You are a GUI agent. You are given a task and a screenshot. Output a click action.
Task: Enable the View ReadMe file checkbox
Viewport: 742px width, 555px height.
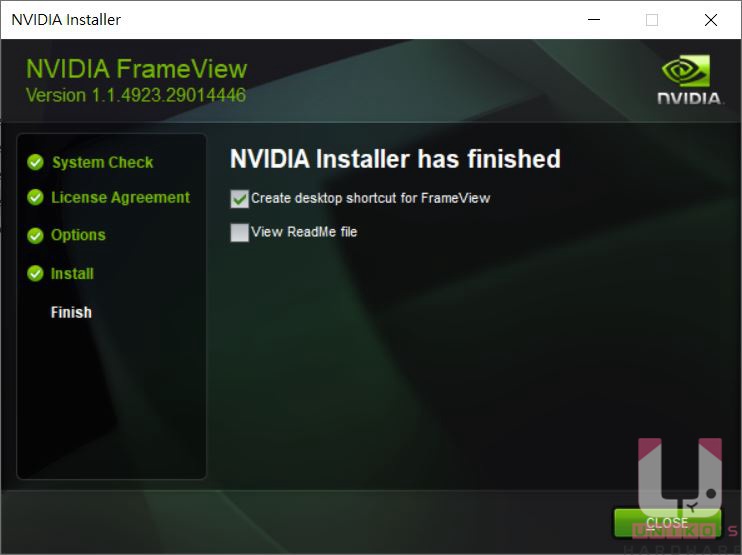tap(239, 232)
